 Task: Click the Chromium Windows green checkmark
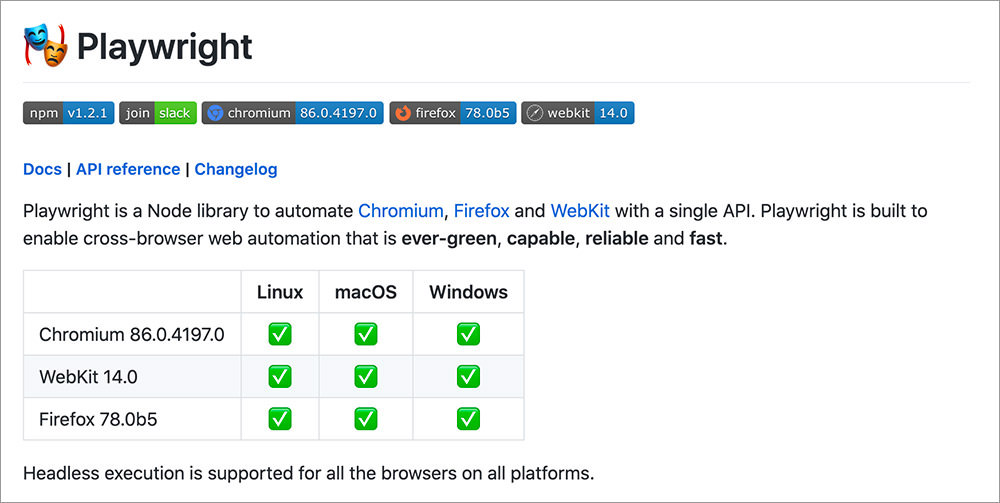(468, 334)
